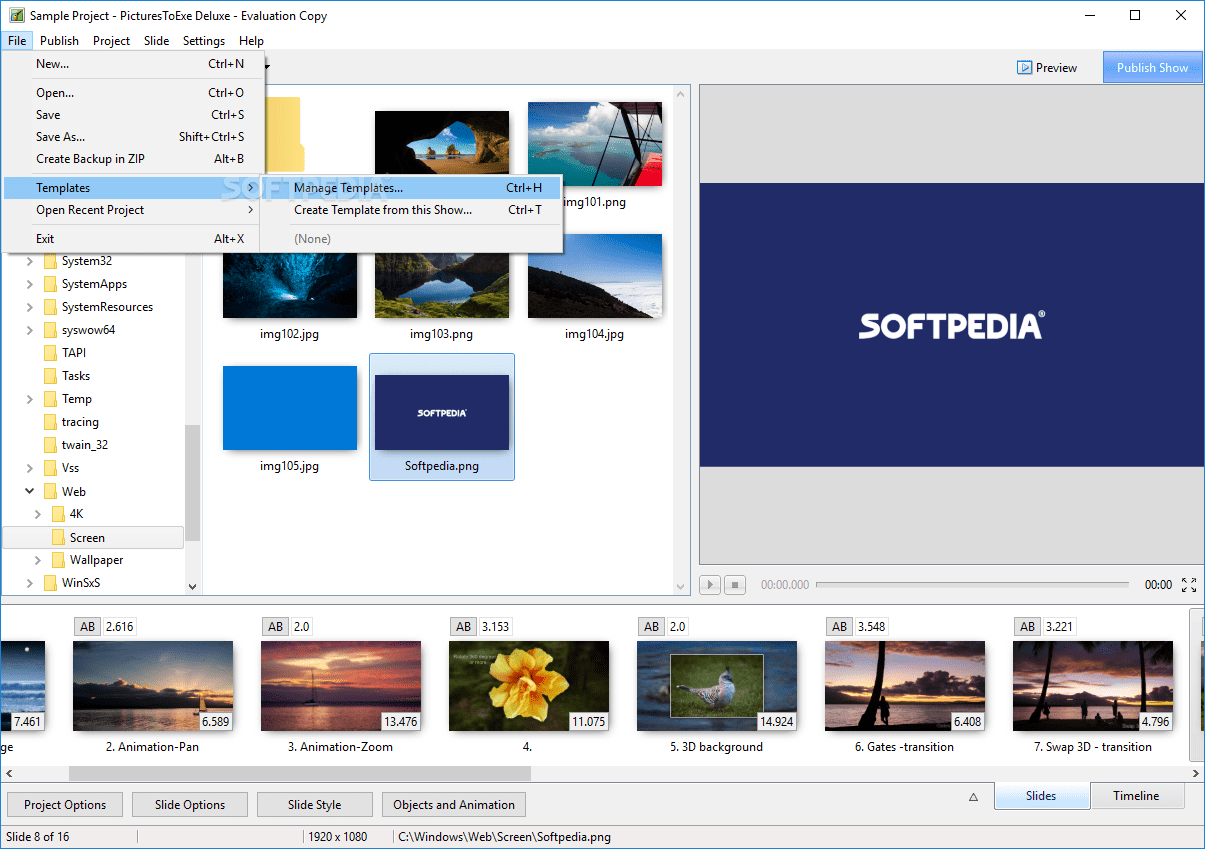Expand the 4K folder

click(x=38, y=514)
